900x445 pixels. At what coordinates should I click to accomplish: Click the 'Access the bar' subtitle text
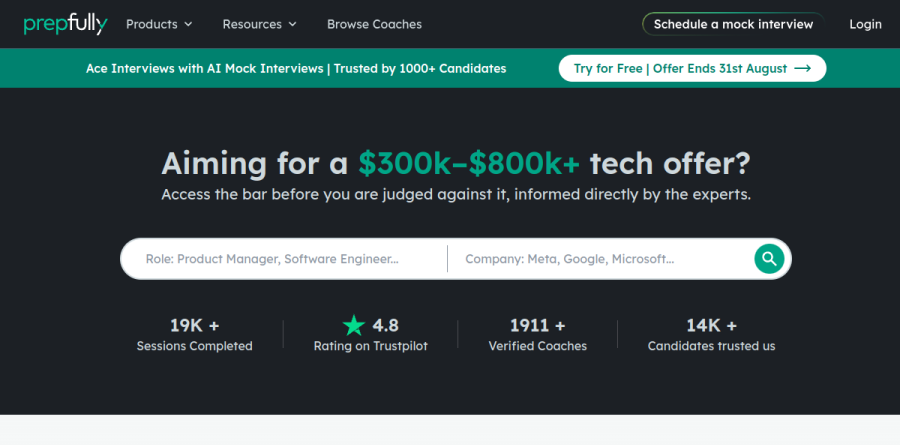pos(456,195)
